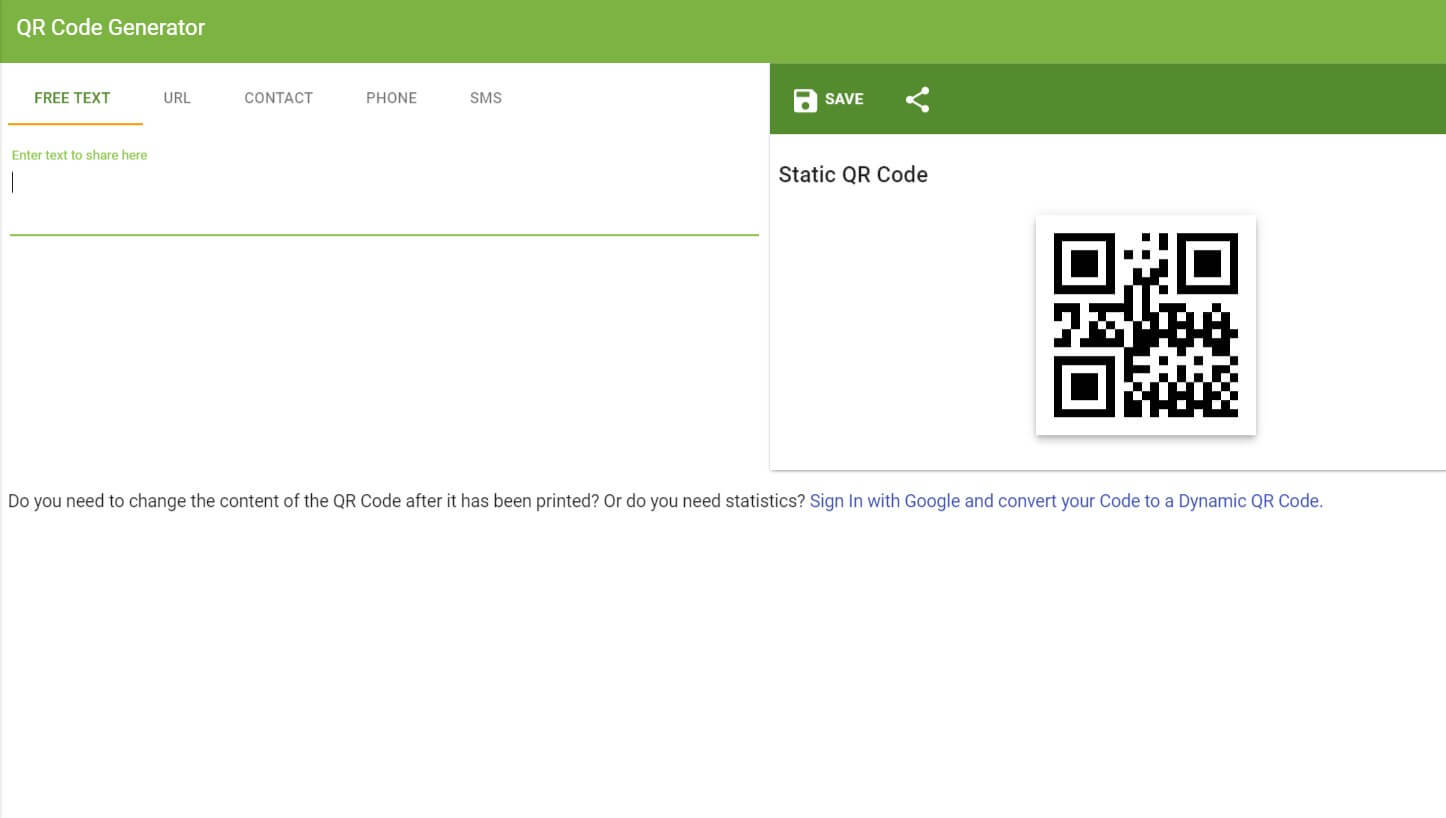
Task: Switch to the URL tab
Action: point(177,98)
